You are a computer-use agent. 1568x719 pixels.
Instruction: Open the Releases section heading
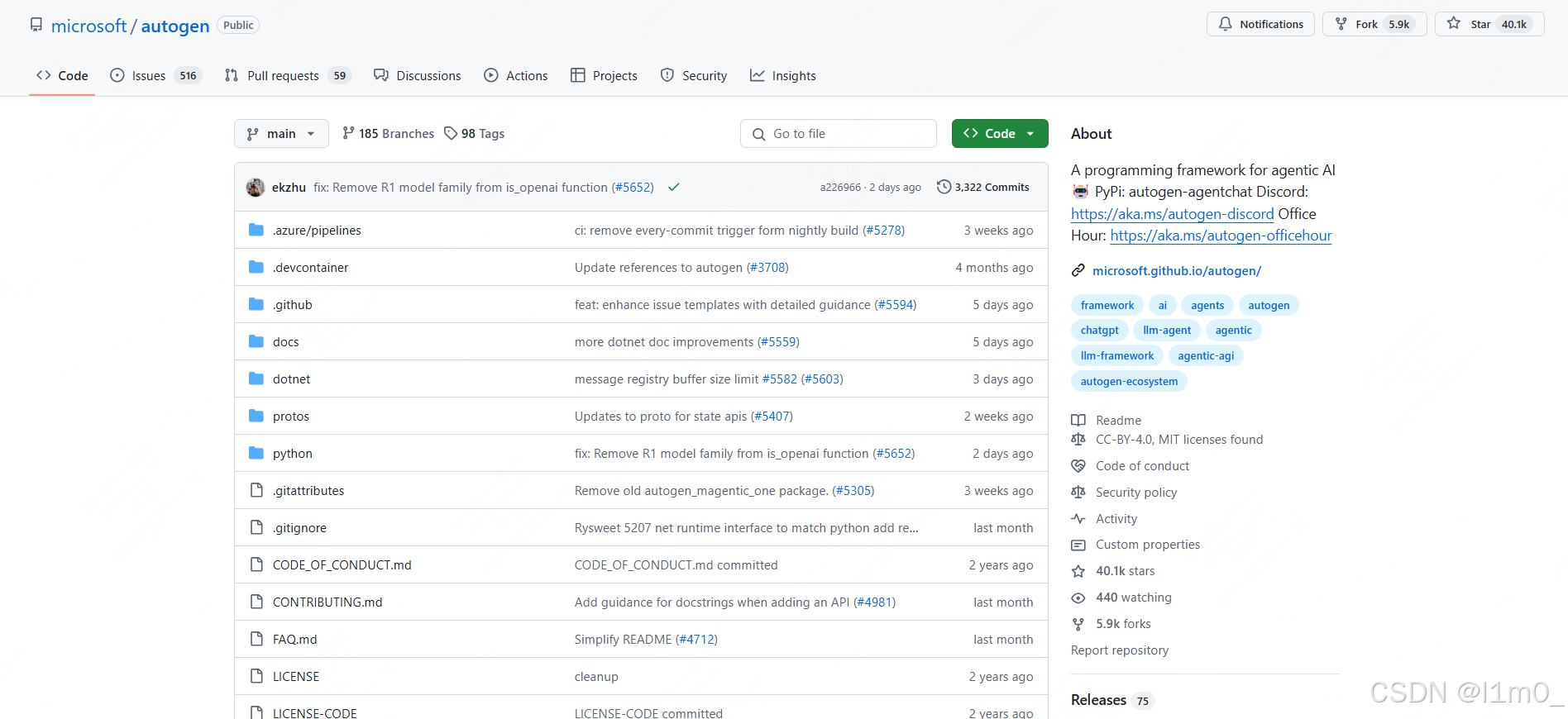1098,700
